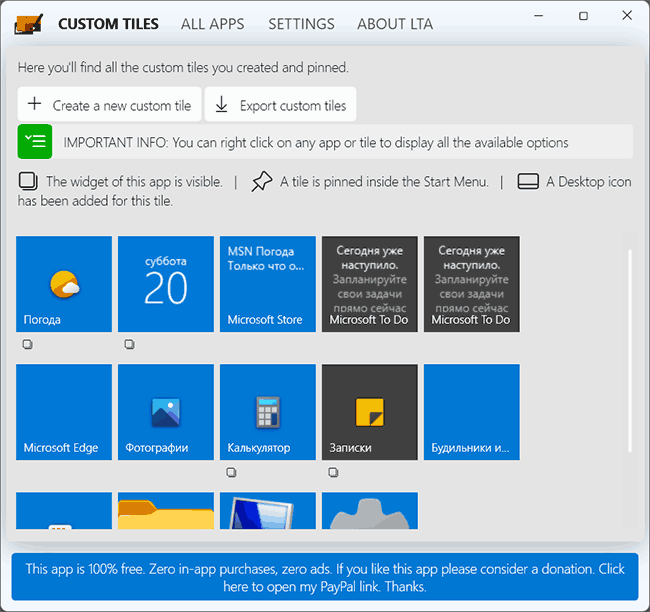Click the Live Tiles Anywhere app logo
Viewport: 650px width, 612px height.
(29, 24)
